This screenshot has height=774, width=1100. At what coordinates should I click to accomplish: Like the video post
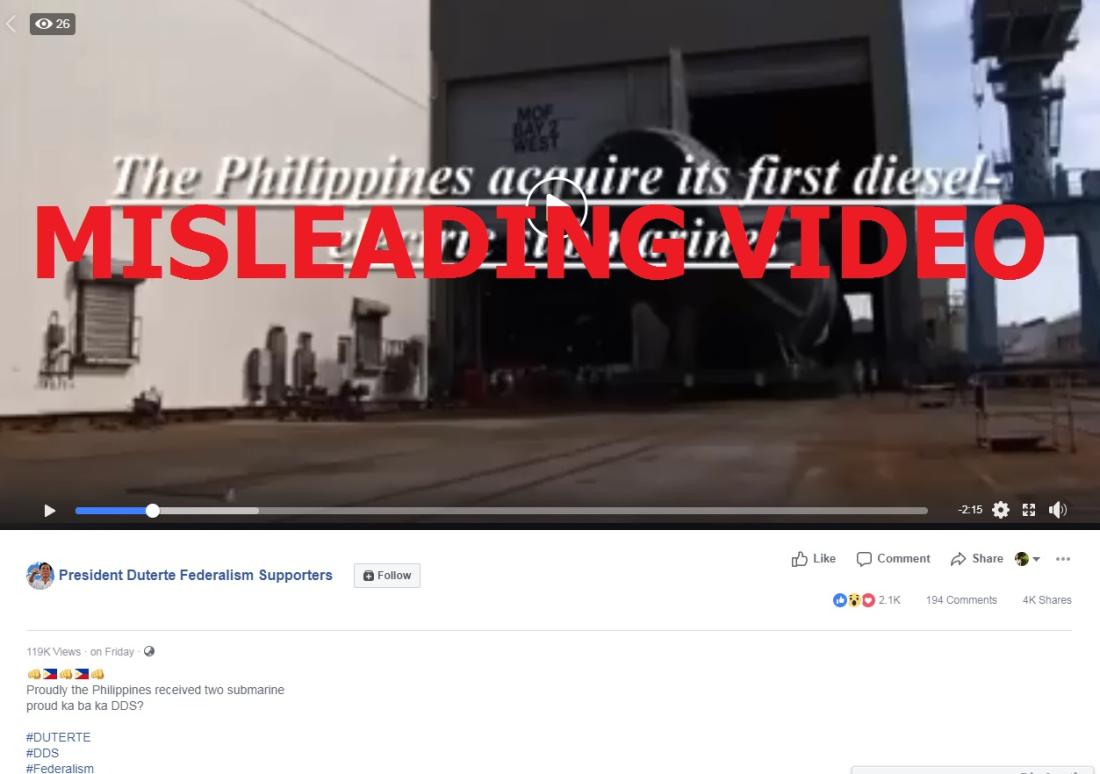point(813,559)
